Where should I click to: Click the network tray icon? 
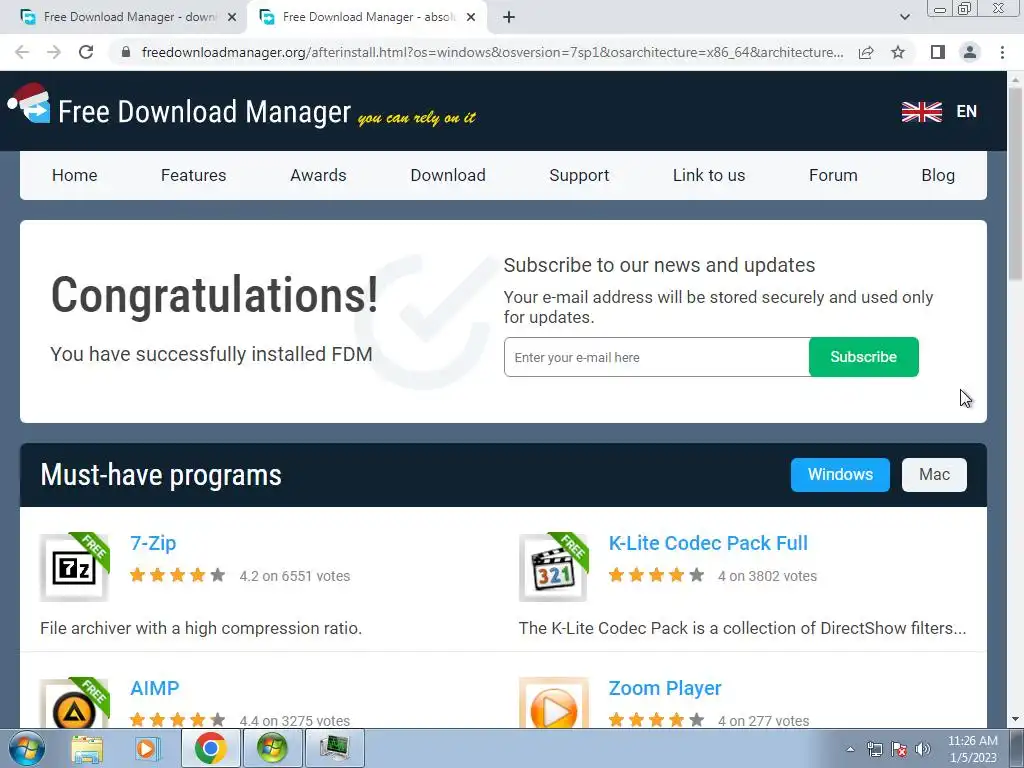pos(874,749)
